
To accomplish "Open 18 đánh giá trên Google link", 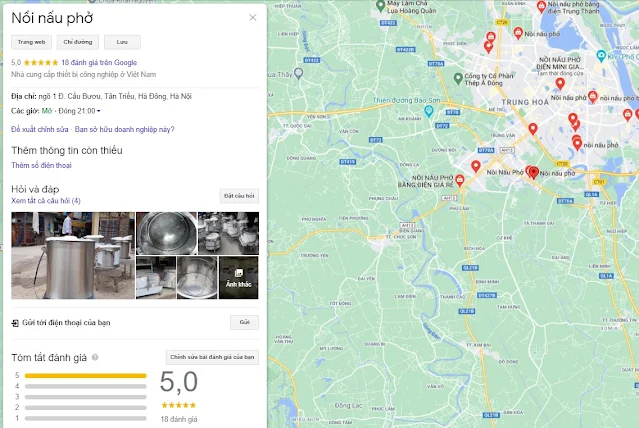I will 99,62.
